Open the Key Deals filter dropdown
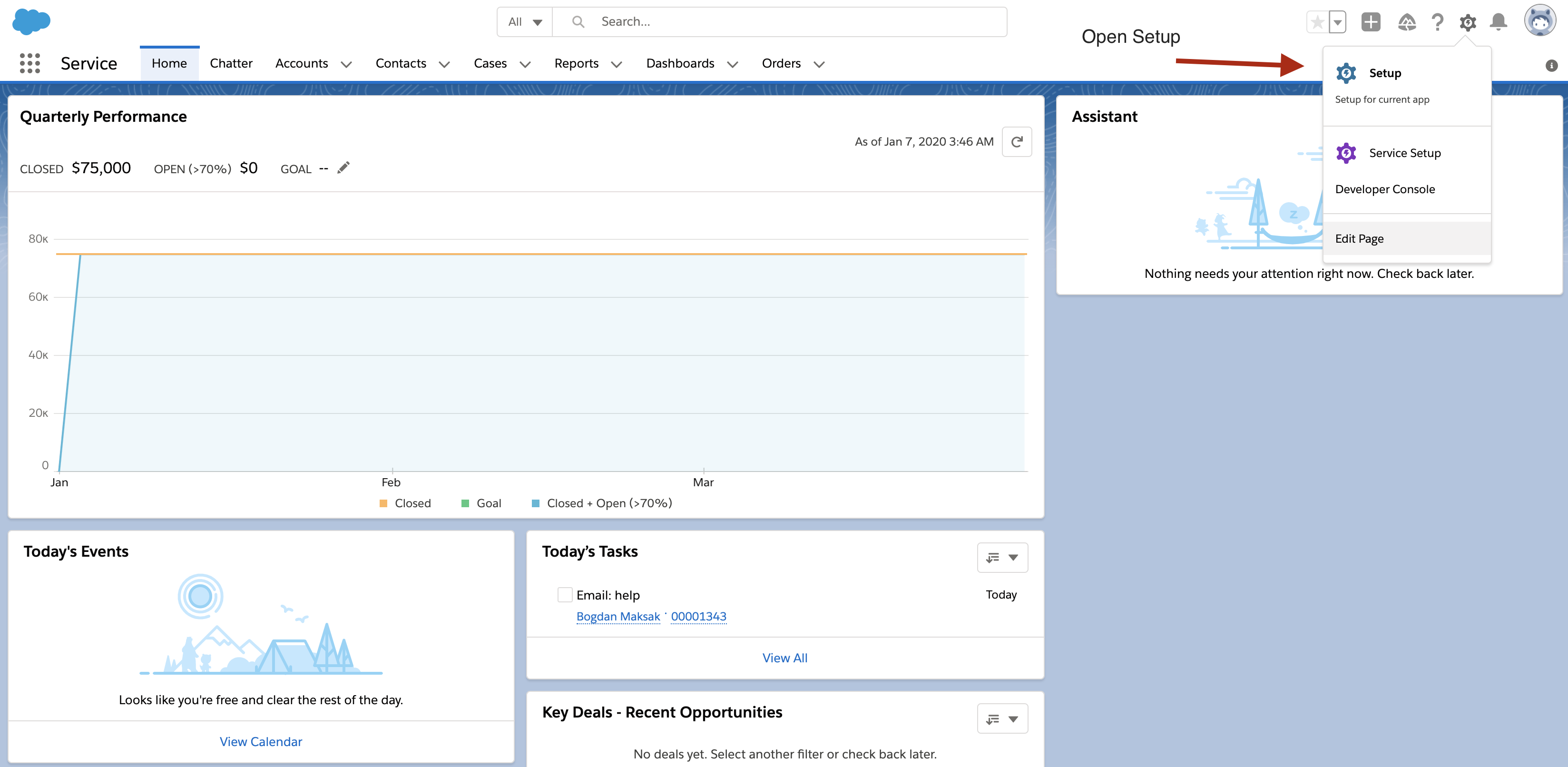The height and width of the screenshot is (767, 1568). click(1002, 719)
